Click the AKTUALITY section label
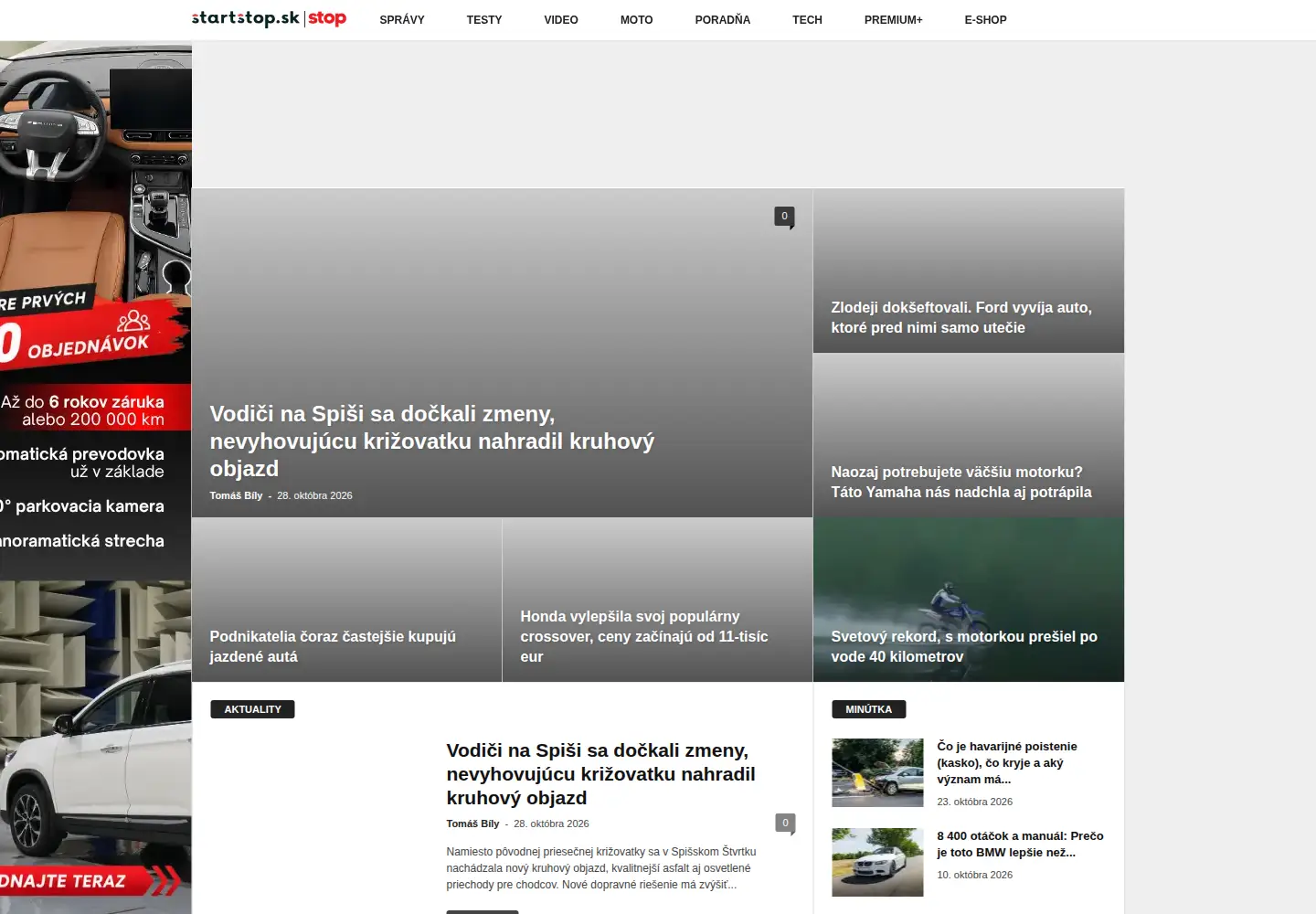1316x914 pixels. (252, 709)
